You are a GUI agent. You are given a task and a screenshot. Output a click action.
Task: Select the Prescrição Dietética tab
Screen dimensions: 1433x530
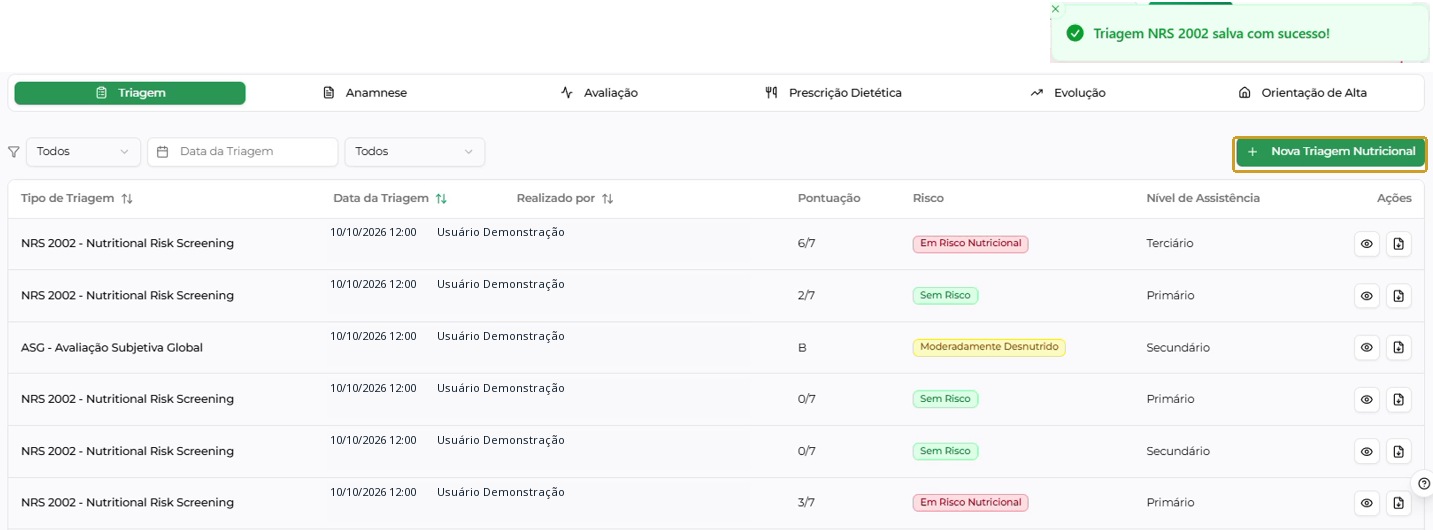(x=833, y=93)
